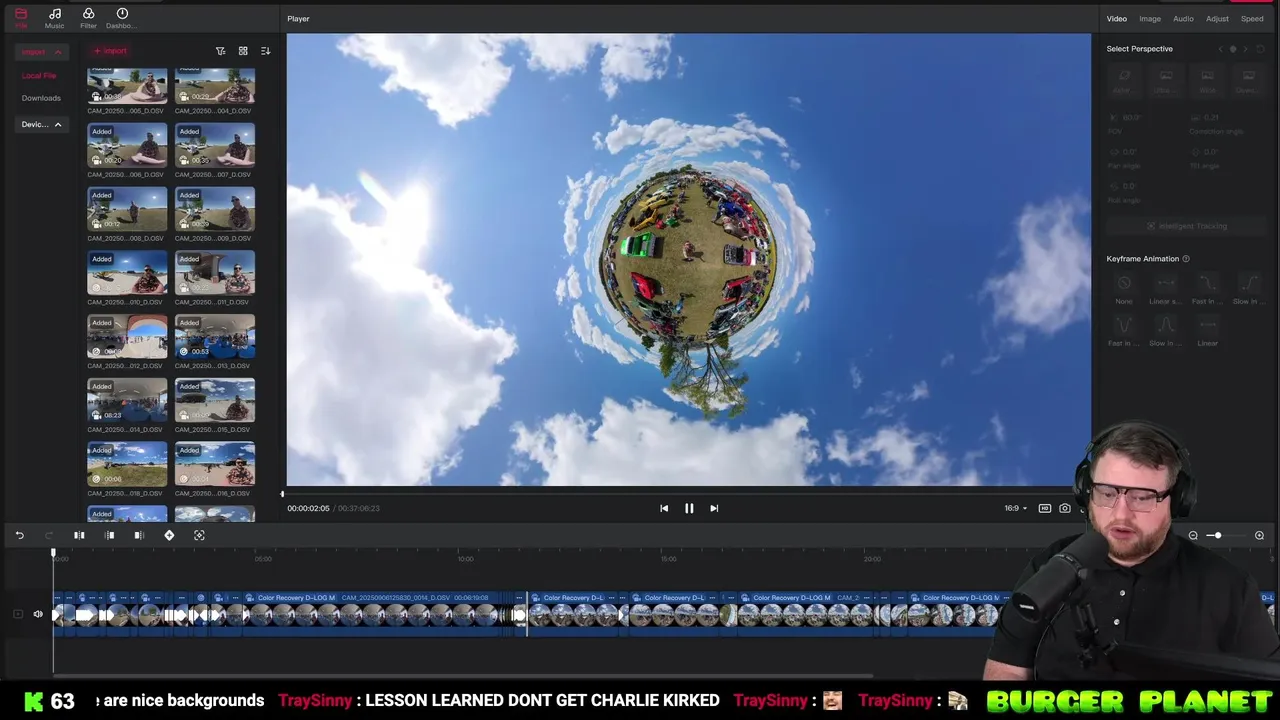
Task: Add keyframe in Select Perspective header
Action: (1233, 49)
